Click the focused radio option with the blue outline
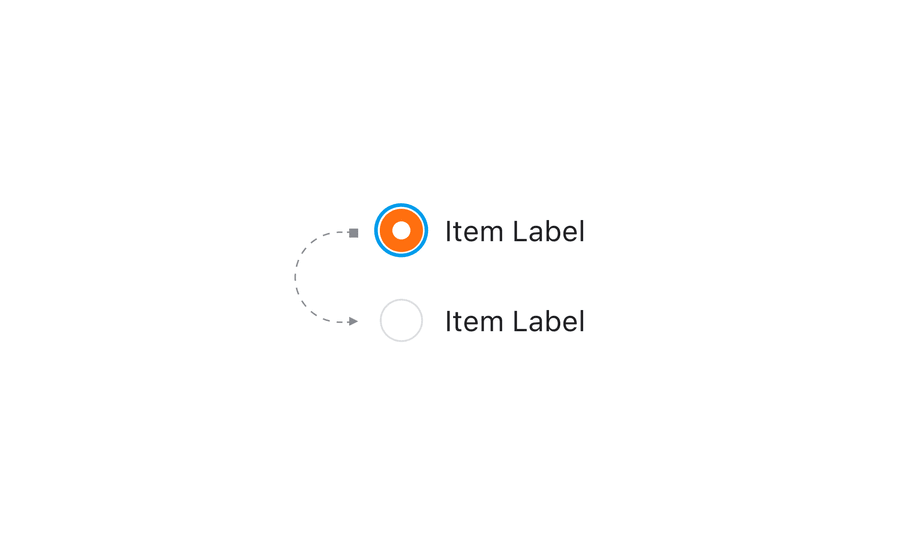900x540 pixels. coord(401,231)
